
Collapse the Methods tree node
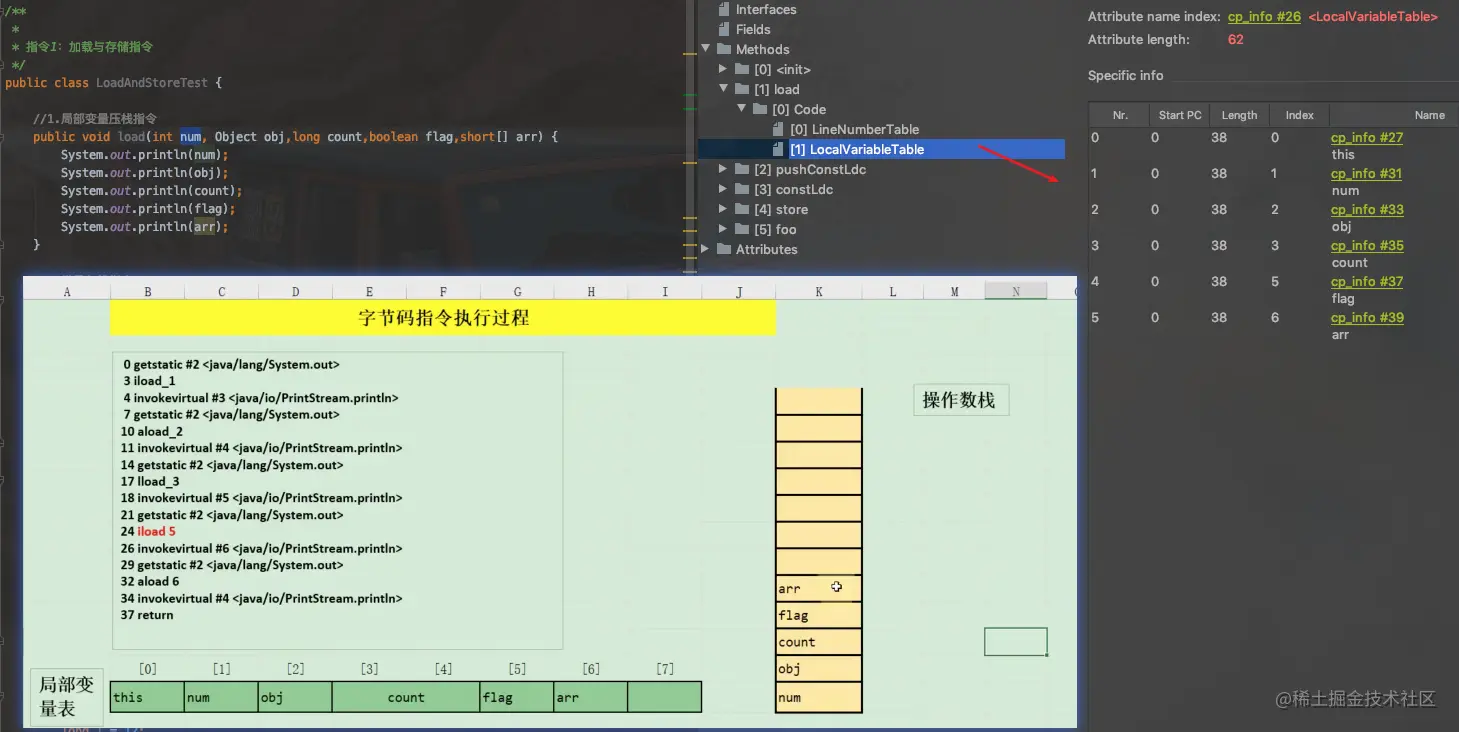(x=706, y=49)
